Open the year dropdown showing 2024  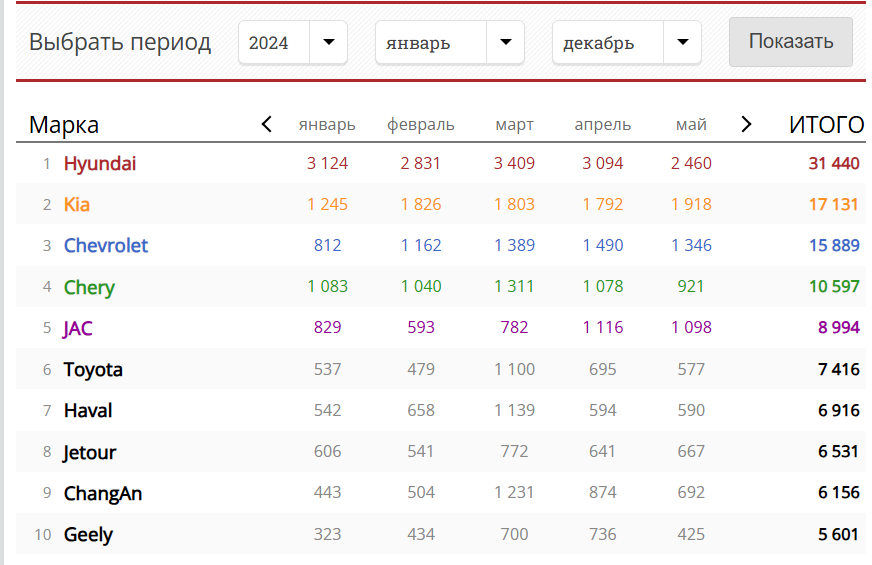(293, 43)
